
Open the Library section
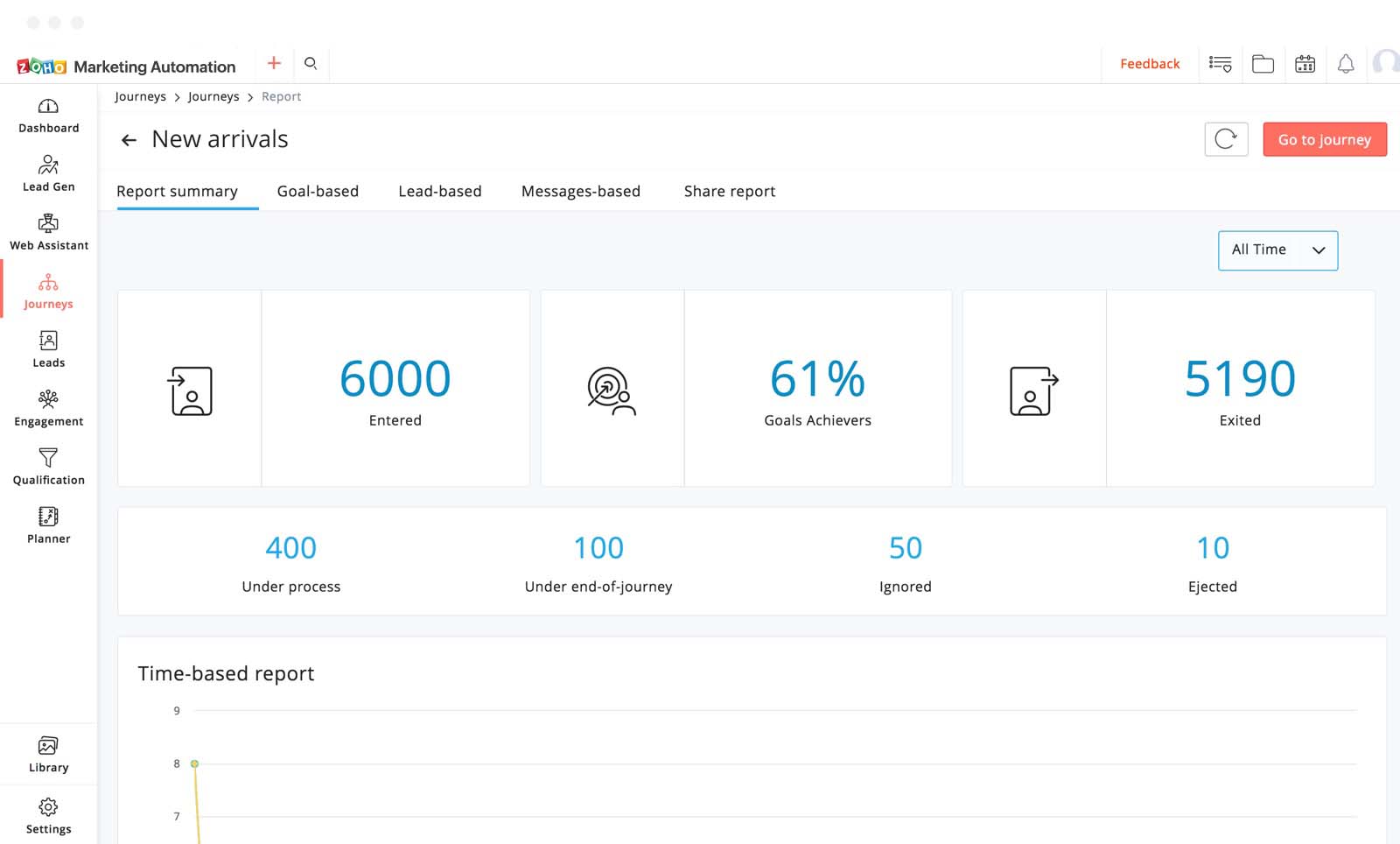pos(48,755)
